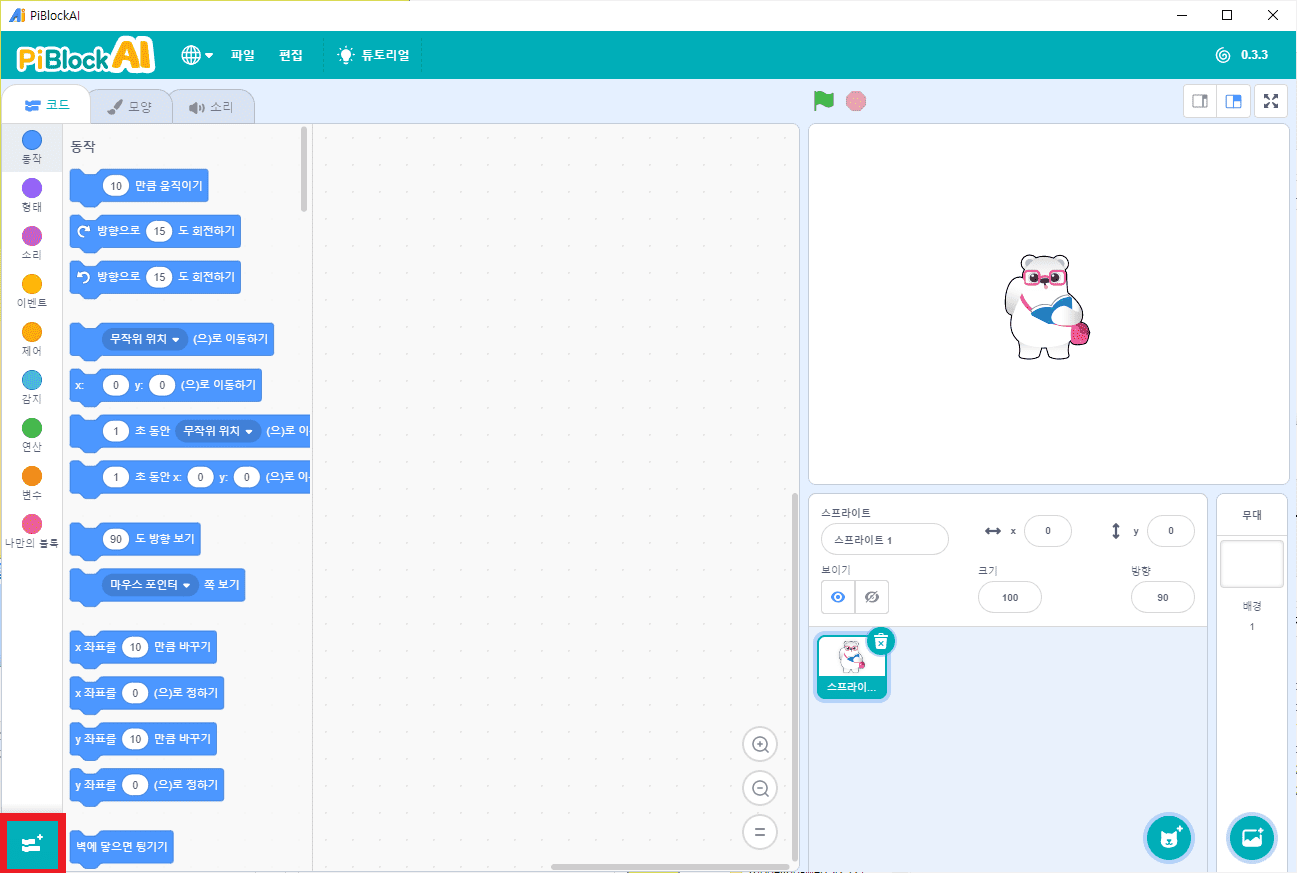Click the red stop sign button
The image size is (1297, 873).
tap(855, 101)
